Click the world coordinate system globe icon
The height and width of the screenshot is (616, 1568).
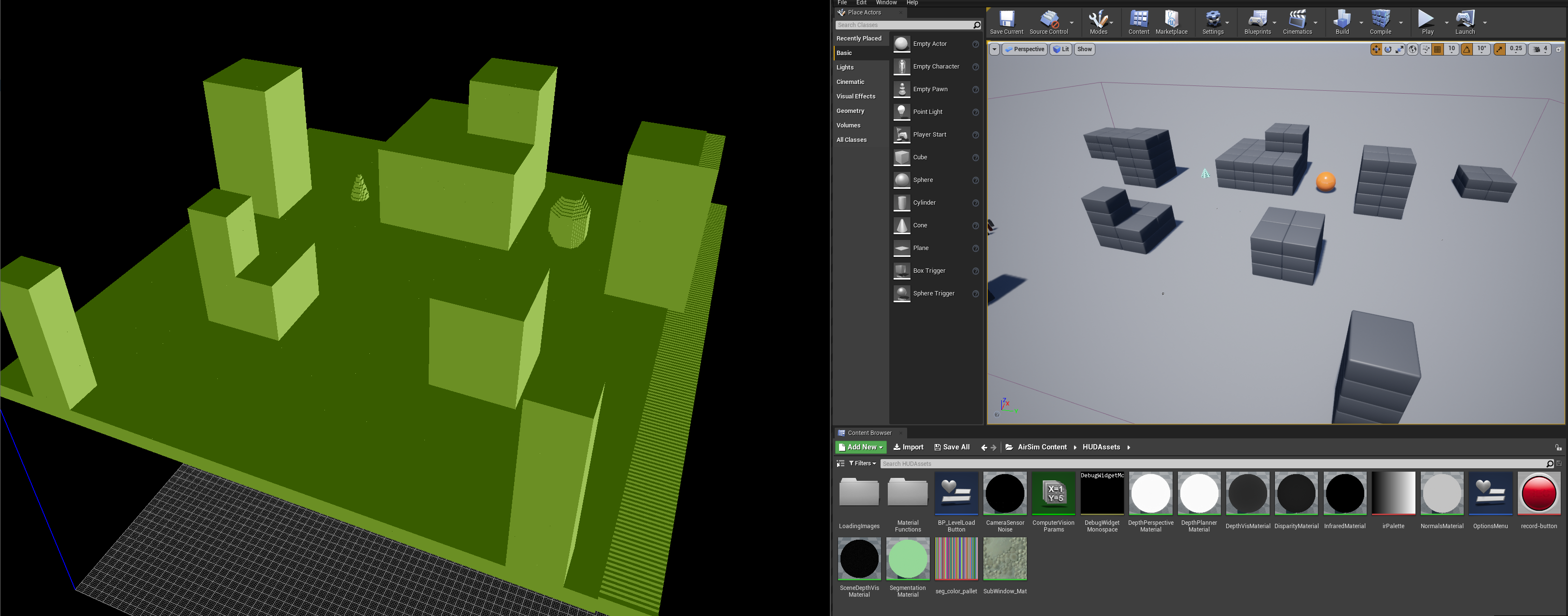(1412, 49)
